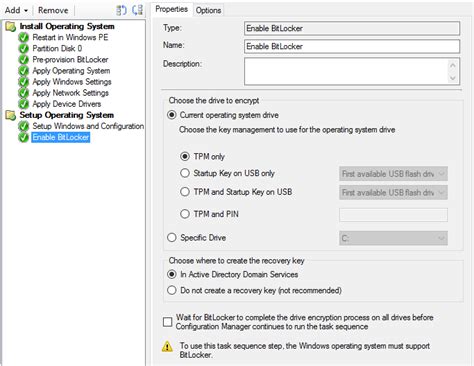Select Apply Network Settings step
Viewport: 474px width, 366px height.
[71, 93]
